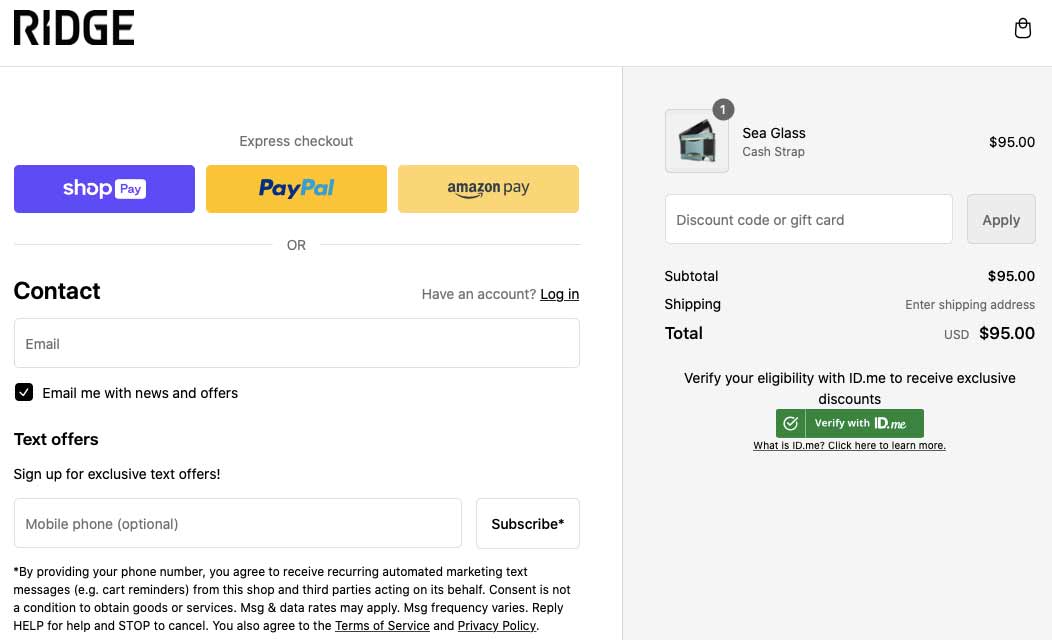Click the Enter shipping address text
This screenshot has height=640, width=1052.
pos(969,305)
